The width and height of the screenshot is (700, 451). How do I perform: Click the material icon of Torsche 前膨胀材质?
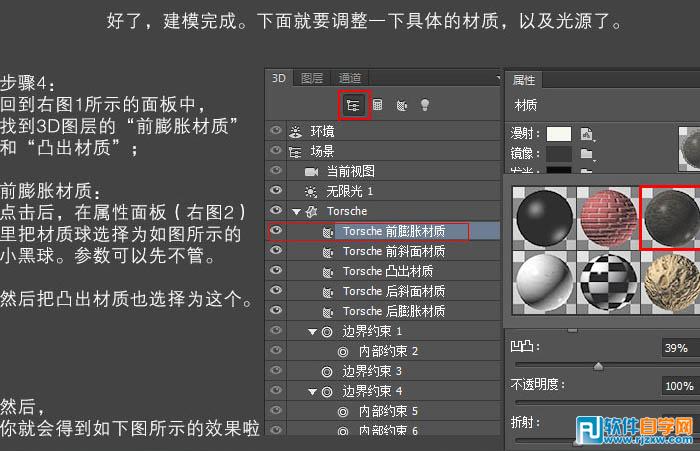tap(328, 232)
